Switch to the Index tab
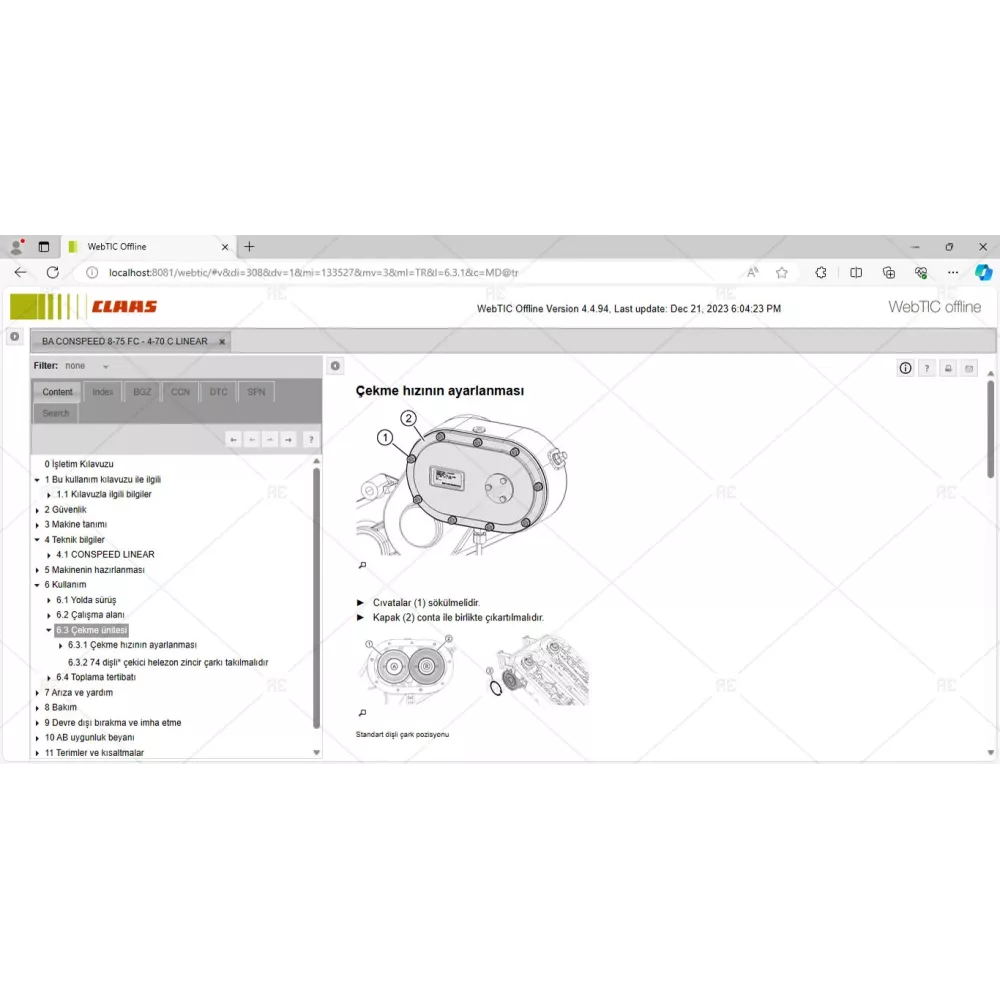This screenshot has width=1000, height=1000. (x=102, y=392)
